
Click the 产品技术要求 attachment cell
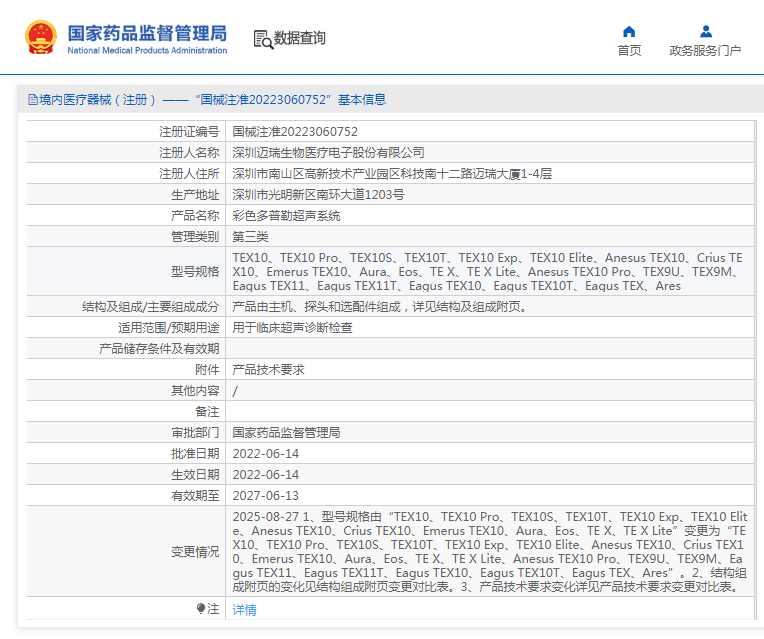coord(268,369)
